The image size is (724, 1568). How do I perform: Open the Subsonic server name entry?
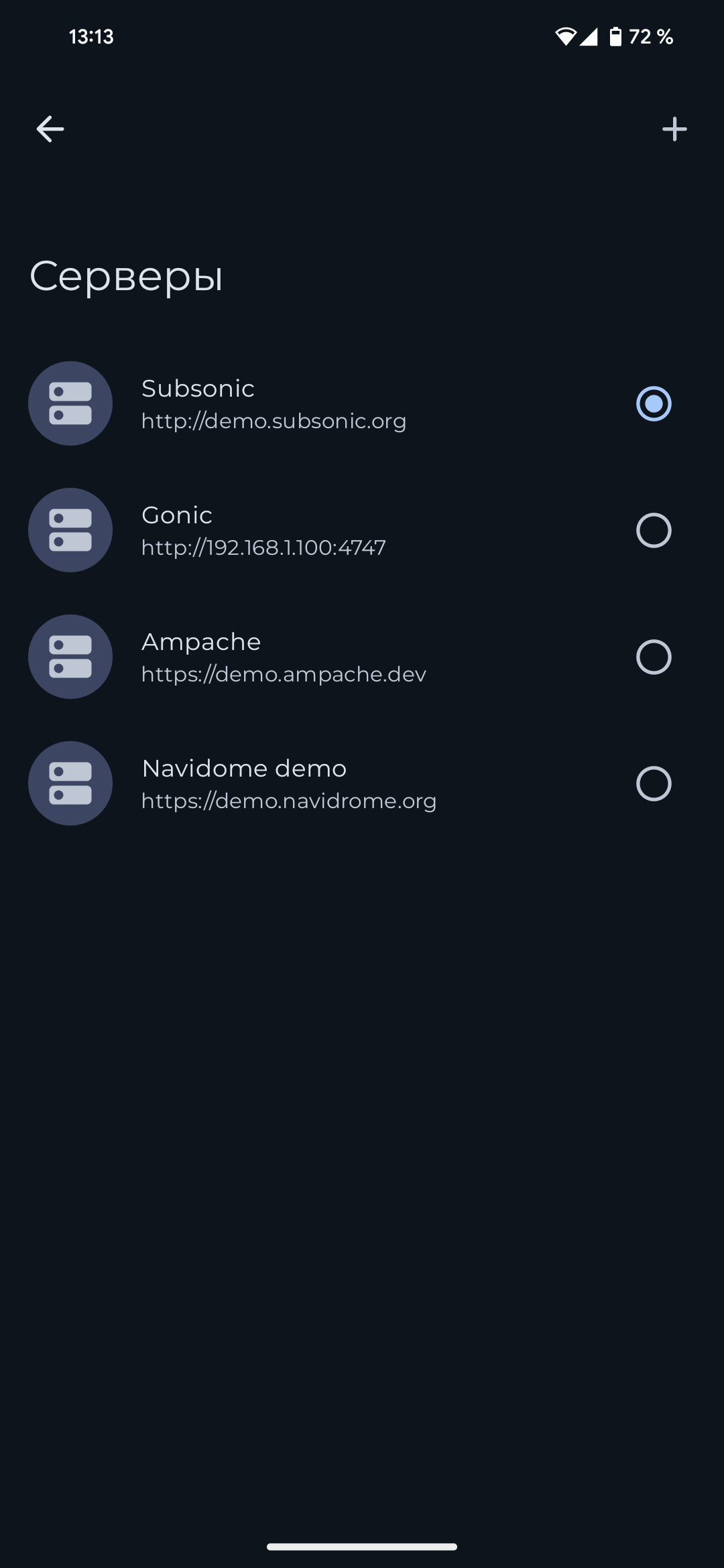click(198, 389)
